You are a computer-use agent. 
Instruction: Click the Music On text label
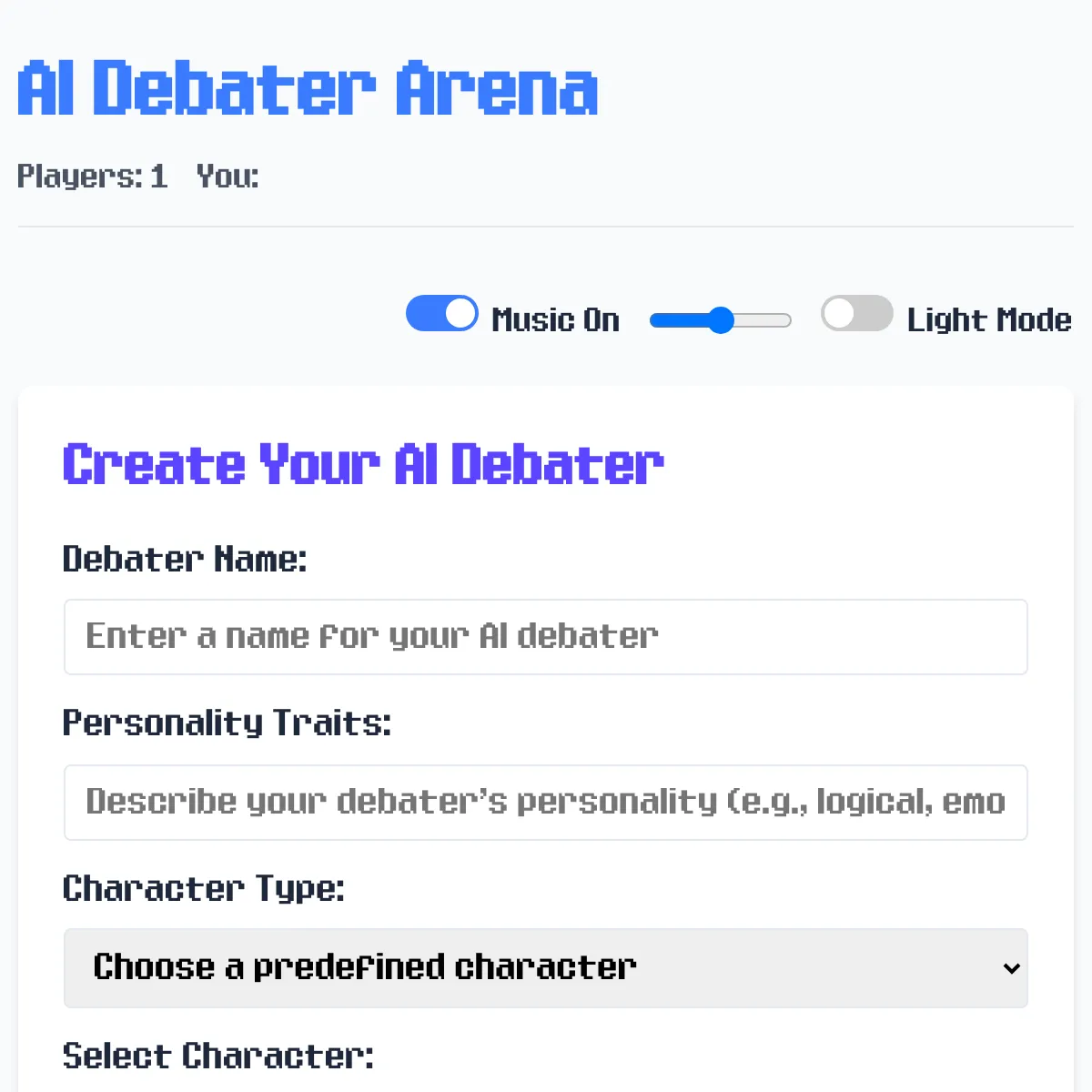point(555,320)
